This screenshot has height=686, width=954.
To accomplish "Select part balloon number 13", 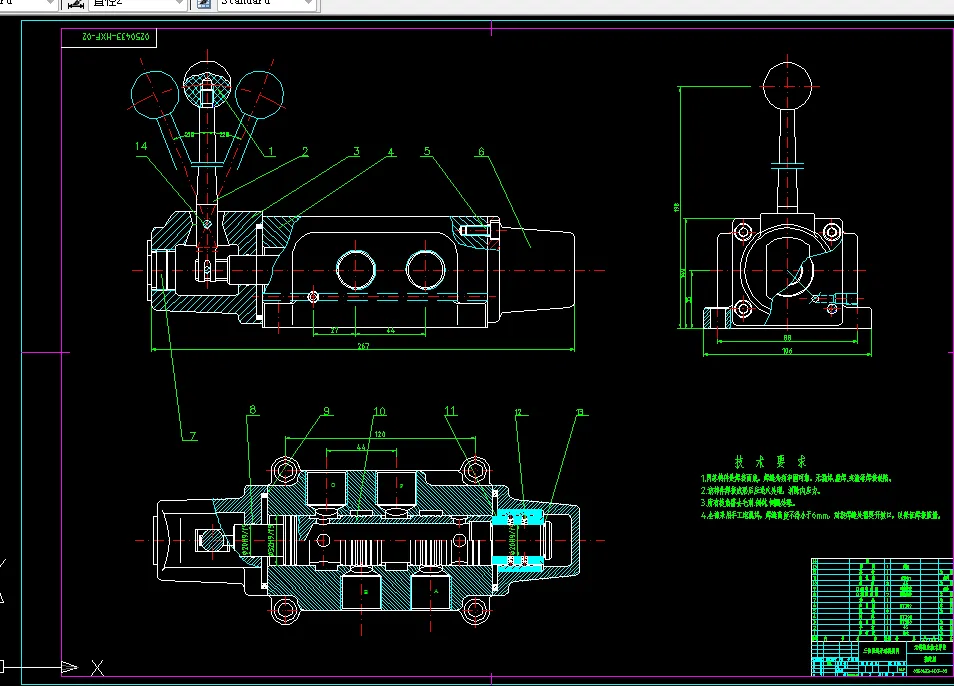I will pyautogui.click(x=580, y=412).
